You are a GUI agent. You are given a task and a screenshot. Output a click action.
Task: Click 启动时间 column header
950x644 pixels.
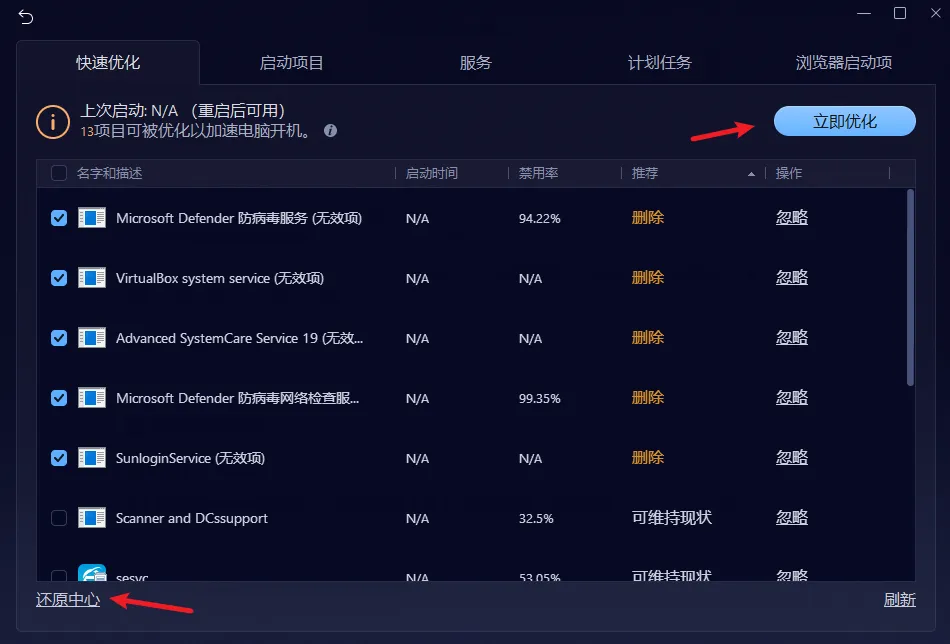click(431, 173)
